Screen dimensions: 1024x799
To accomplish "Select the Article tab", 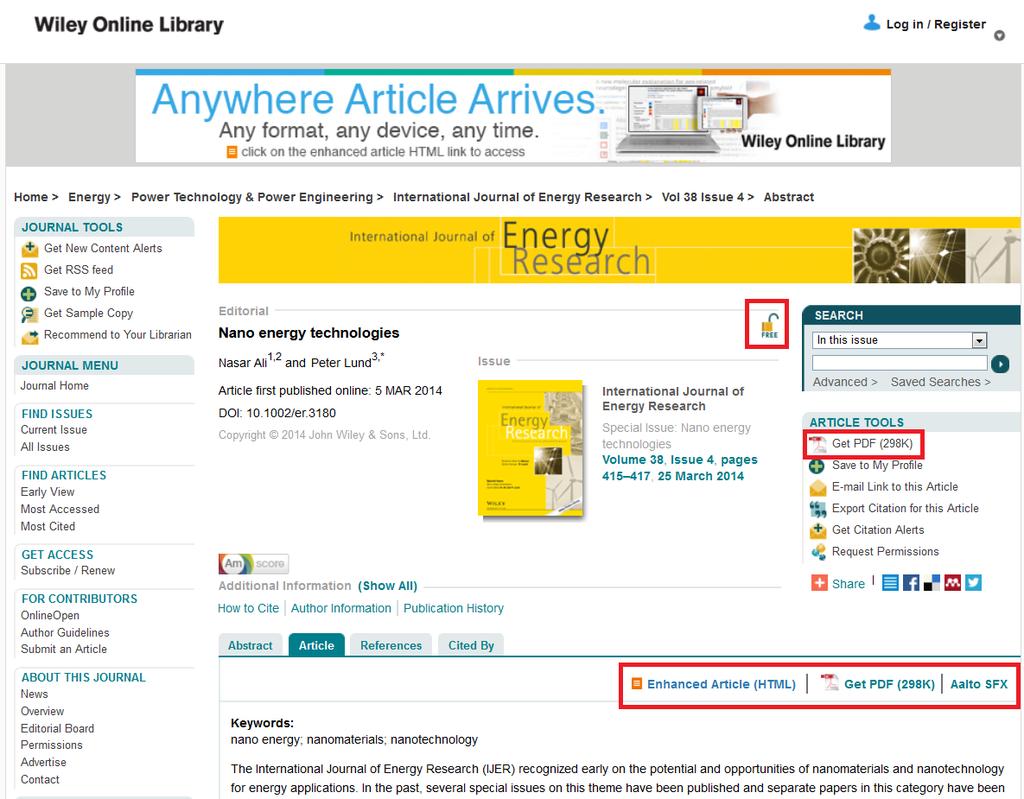I will coord(317,645).
